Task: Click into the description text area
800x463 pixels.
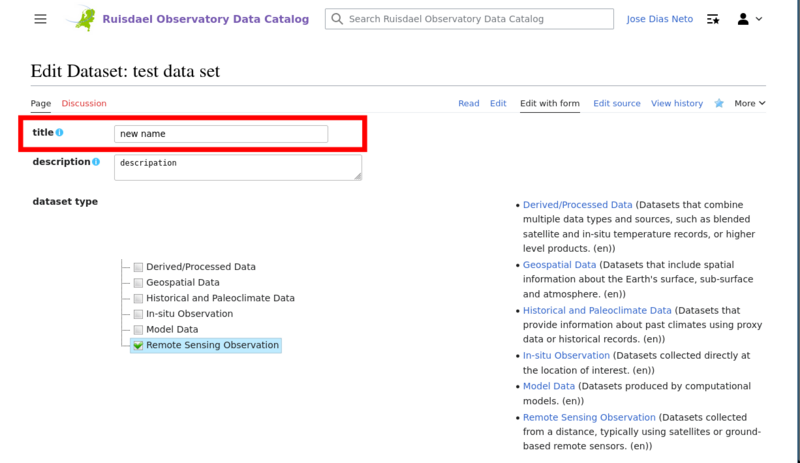Action: [238, 167]
